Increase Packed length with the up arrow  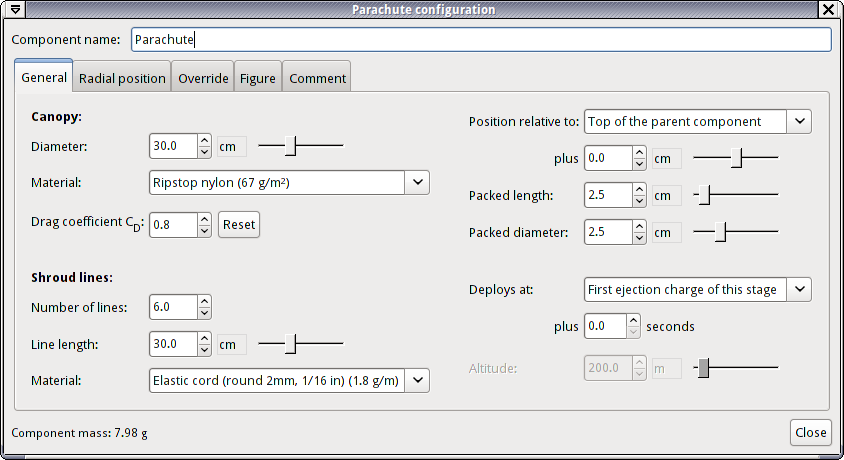pos(640,189)
